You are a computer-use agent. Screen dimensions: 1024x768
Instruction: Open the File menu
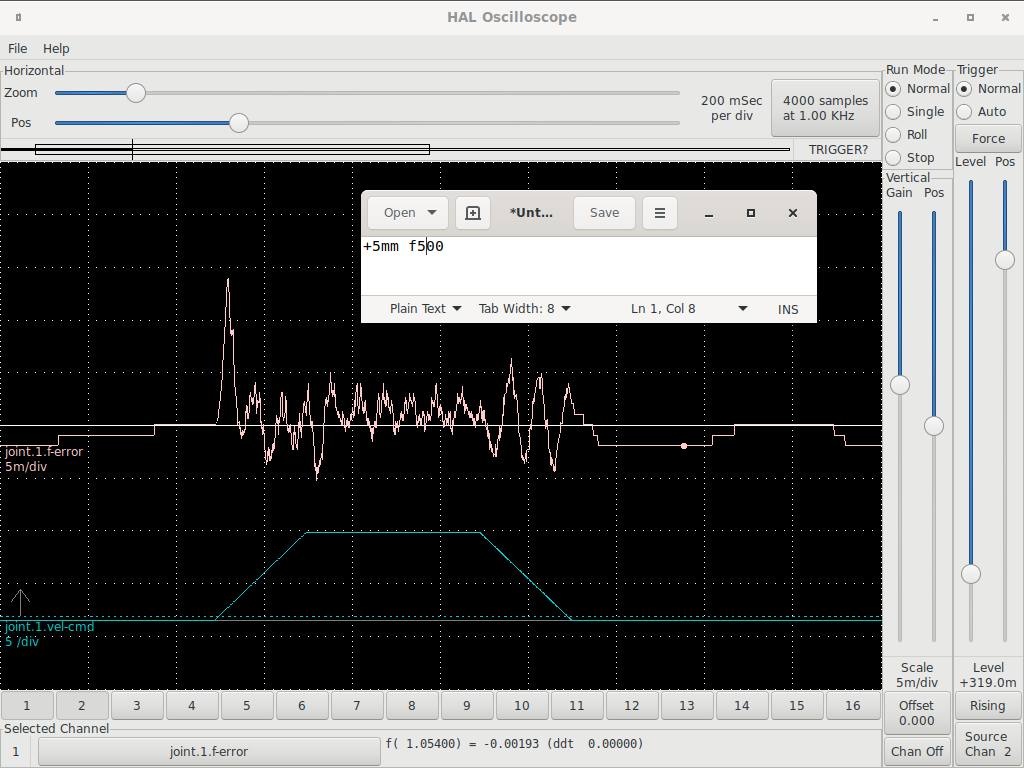point(18,48)
